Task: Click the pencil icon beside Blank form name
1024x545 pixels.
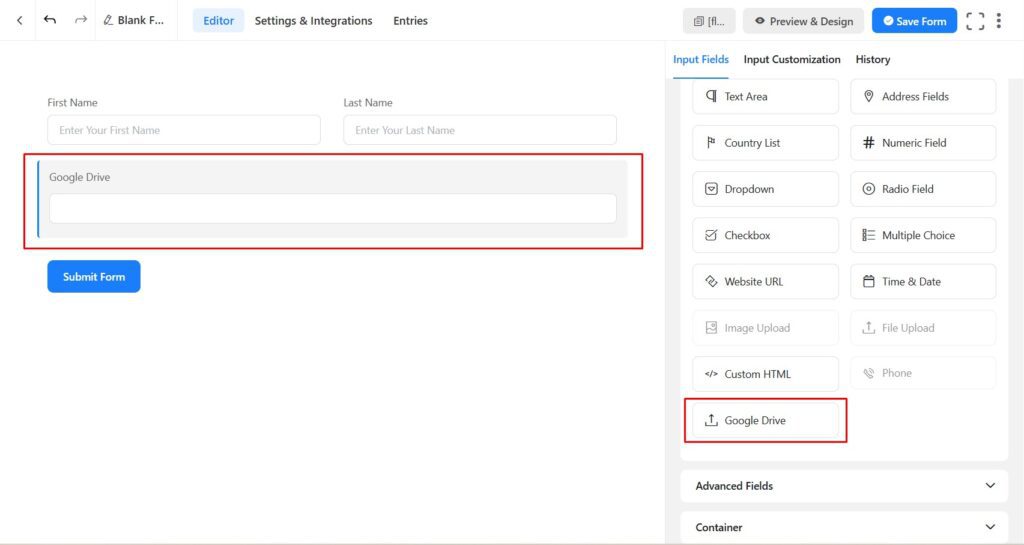Action: click(x=108, y=20)
